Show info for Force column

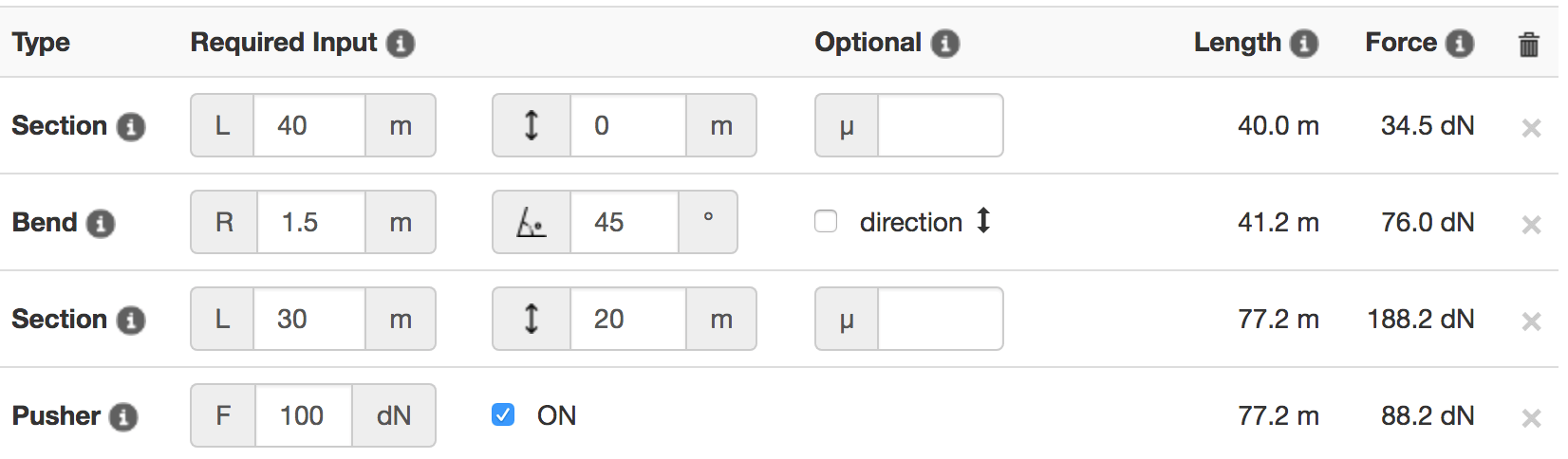click(1459, 44)
